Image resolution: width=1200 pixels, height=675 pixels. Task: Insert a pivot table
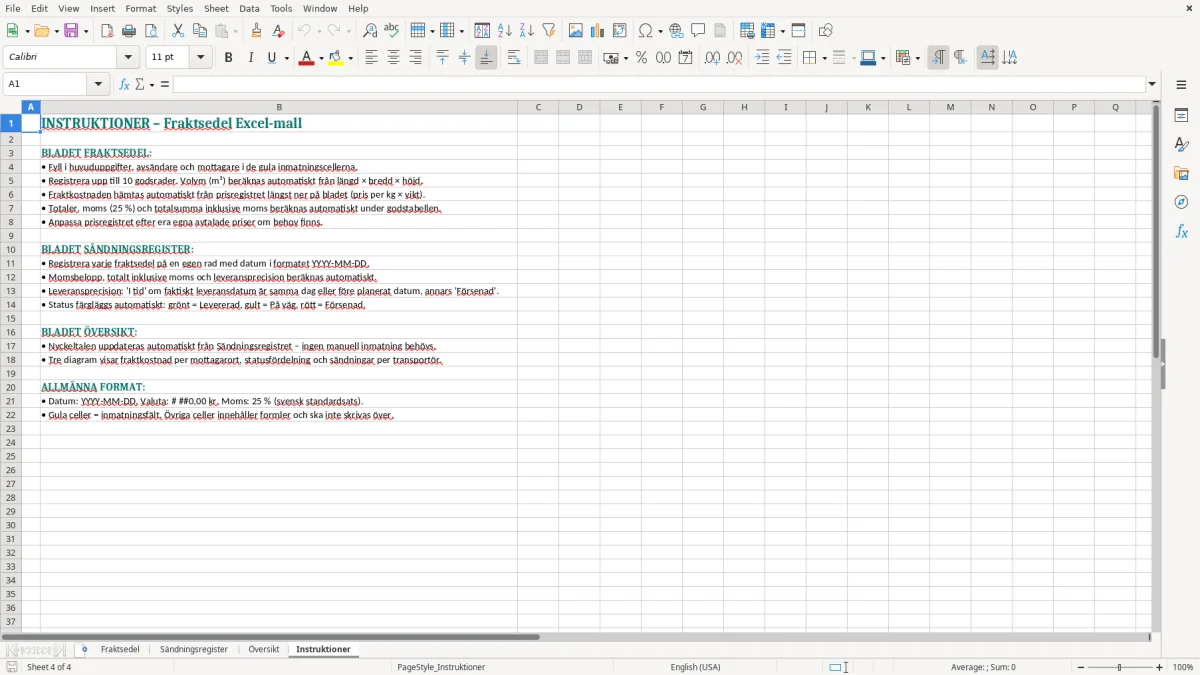[620, 31]
